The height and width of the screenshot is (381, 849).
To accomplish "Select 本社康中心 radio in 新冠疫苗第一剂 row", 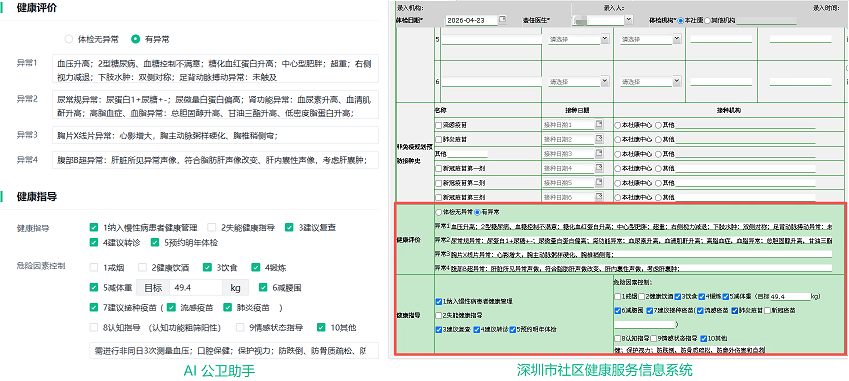I will coord(618,169).
